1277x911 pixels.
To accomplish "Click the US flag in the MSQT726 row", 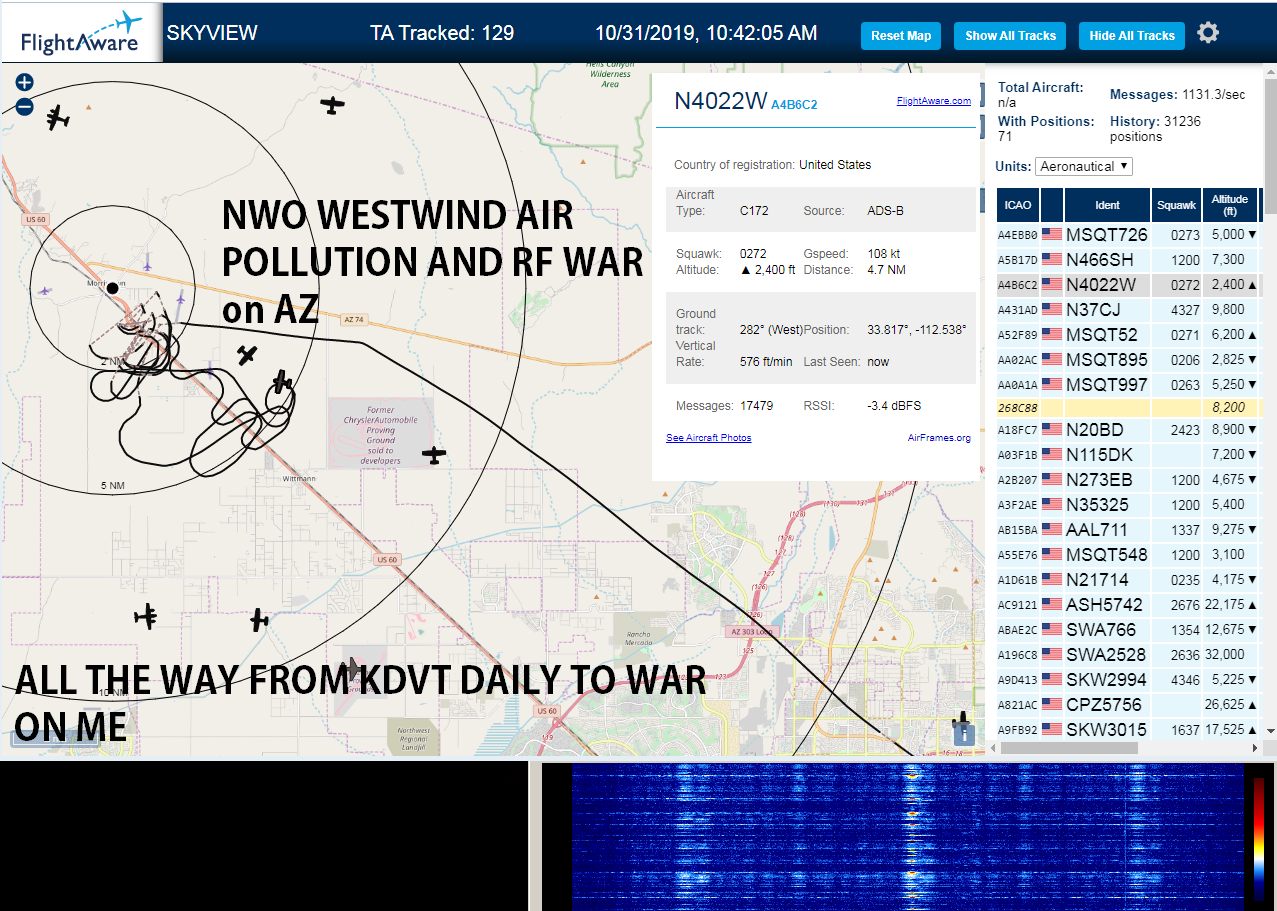I will coord(1051,235).
